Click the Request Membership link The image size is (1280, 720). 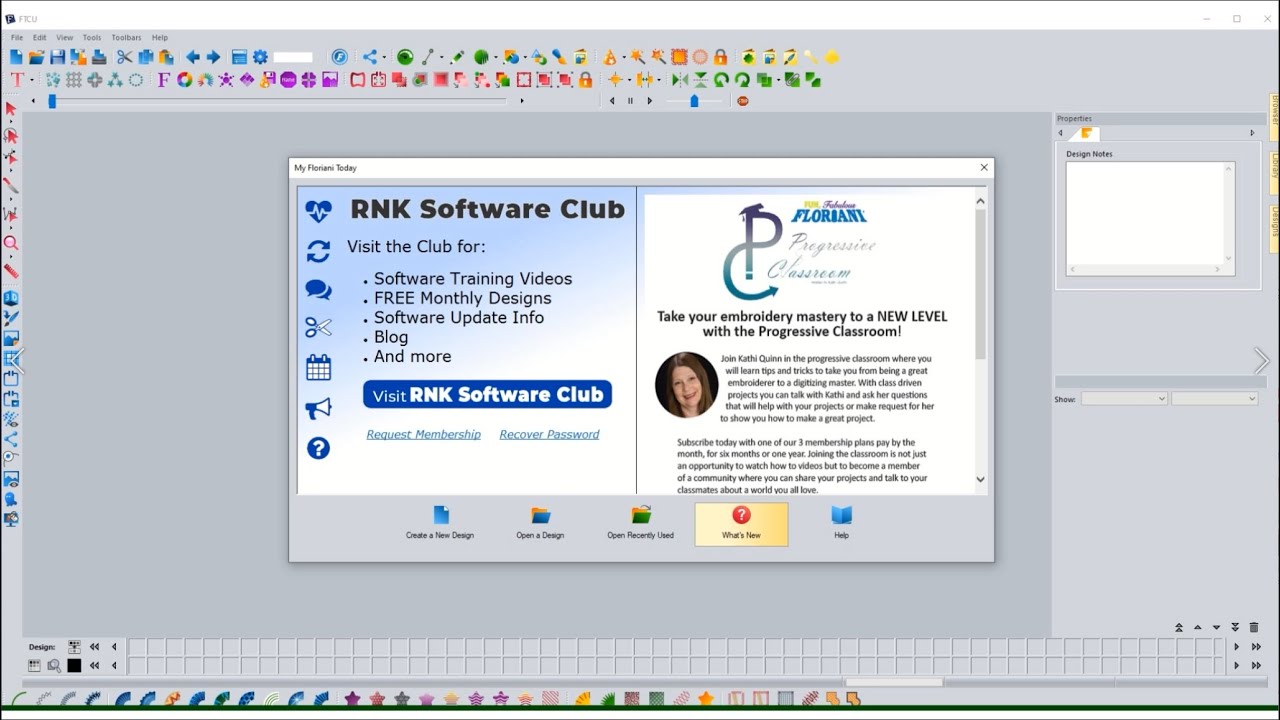423,434
